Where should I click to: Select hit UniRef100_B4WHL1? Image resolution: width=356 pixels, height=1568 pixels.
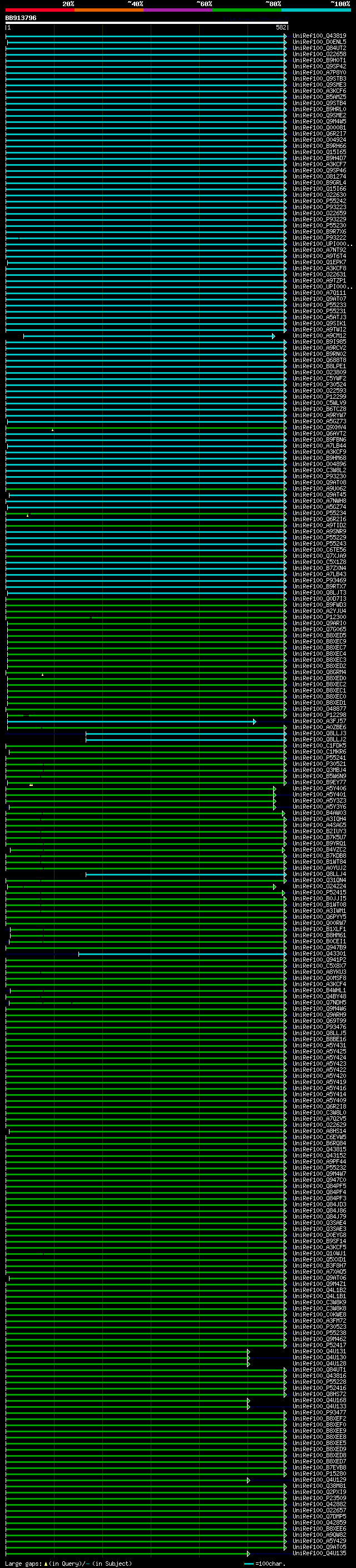[319, 991]
